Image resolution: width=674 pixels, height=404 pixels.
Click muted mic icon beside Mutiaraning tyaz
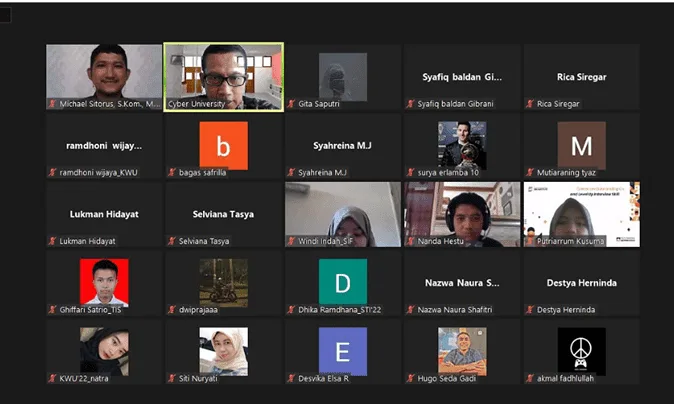click(530, 172)
